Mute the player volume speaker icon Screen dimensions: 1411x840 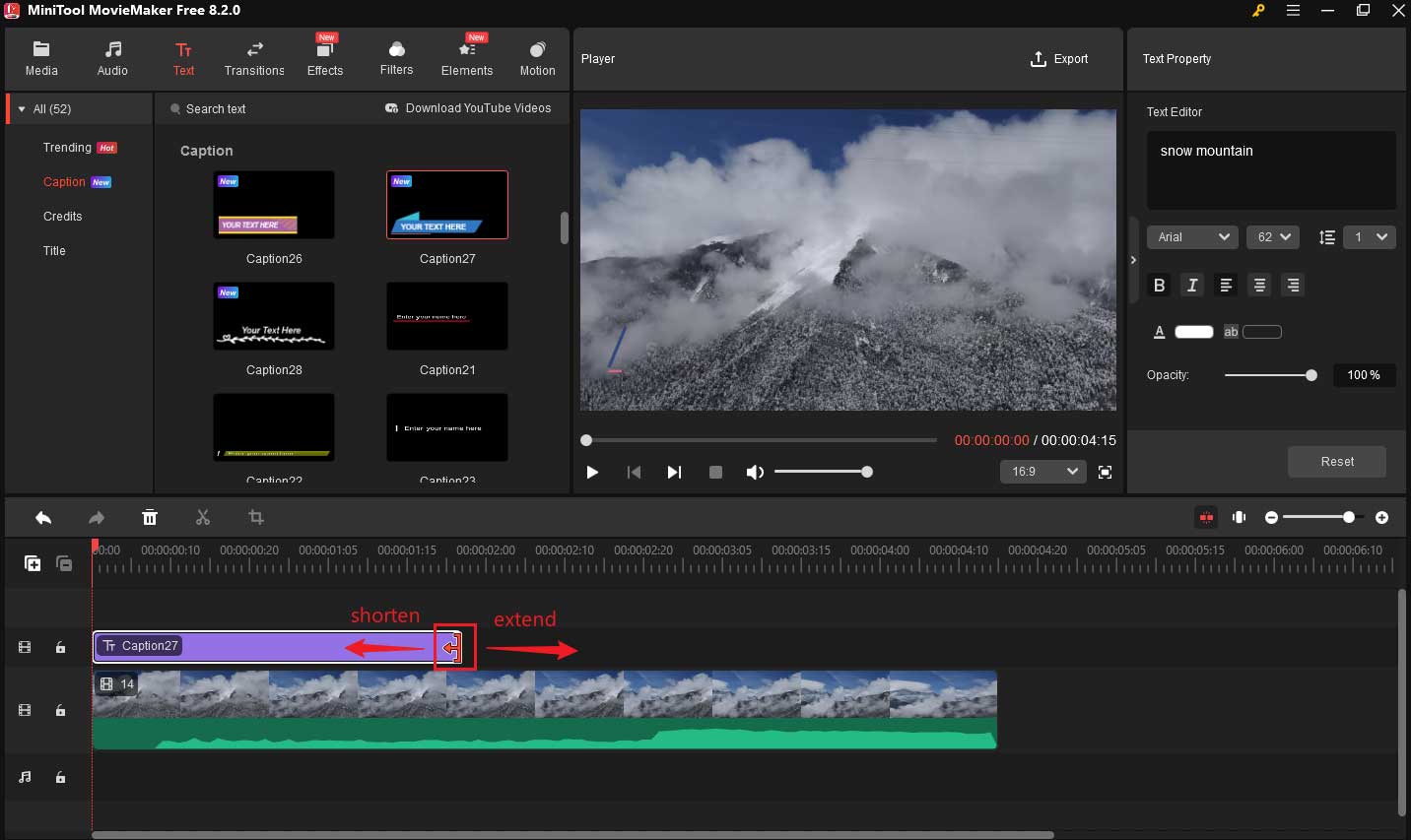[x=755, y=473]
